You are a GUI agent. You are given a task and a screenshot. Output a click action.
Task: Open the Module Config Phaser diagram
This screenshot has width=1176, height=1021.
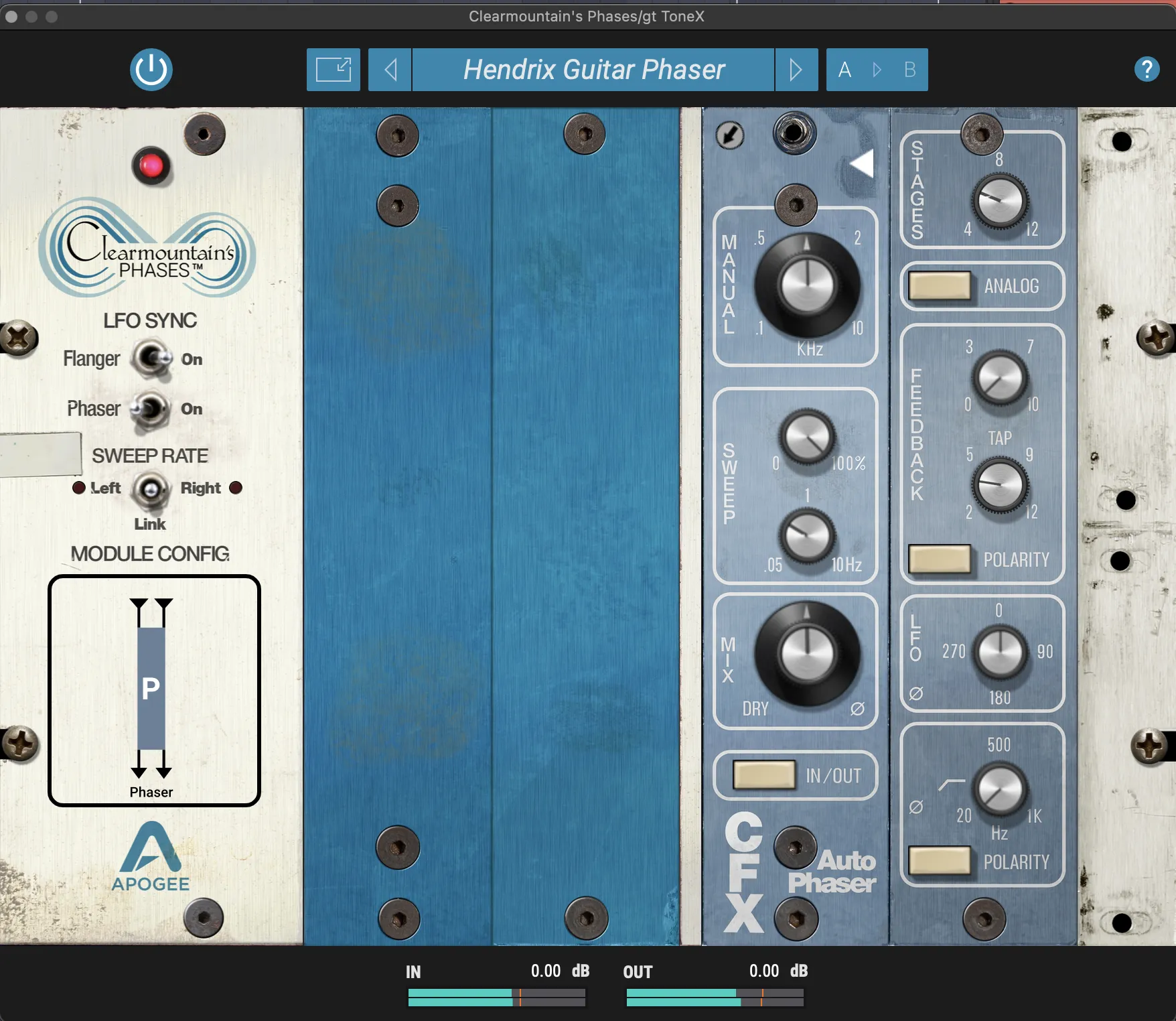point(154,691)
